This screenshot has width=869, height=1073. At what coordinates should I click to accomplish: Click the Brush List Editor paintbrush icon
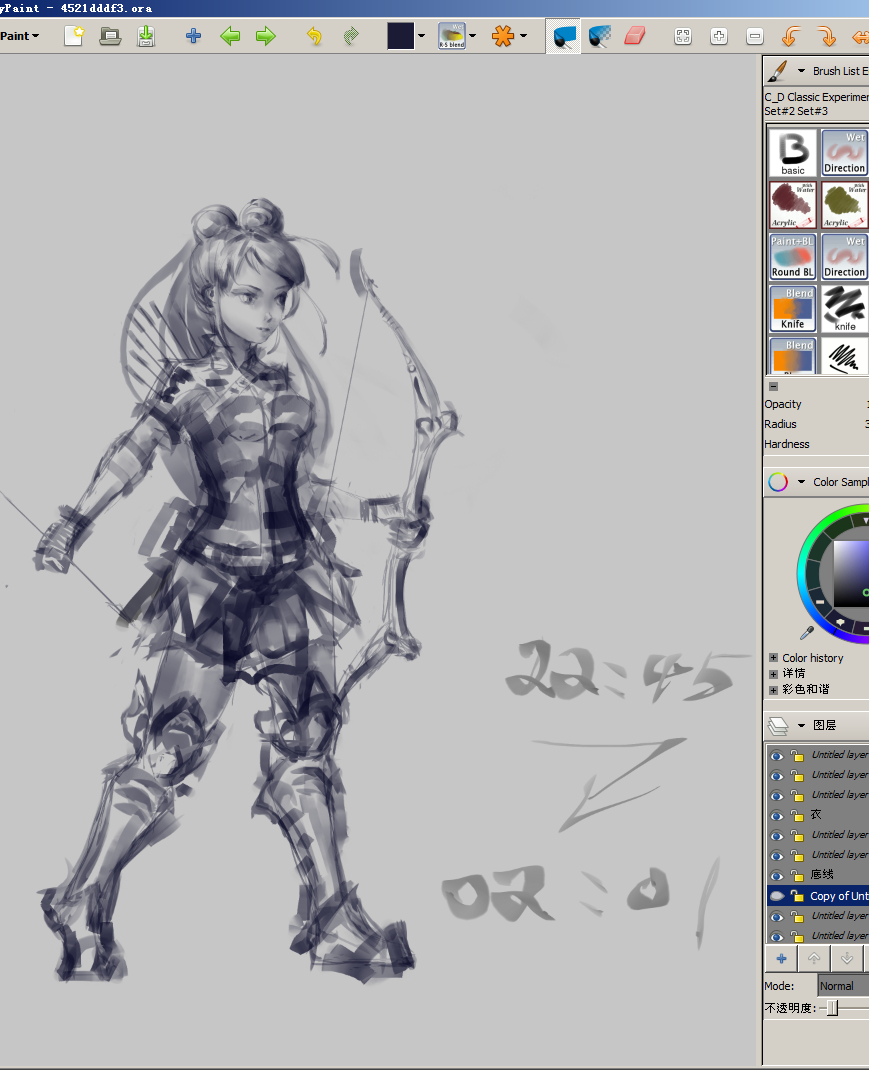click(777, 70)
